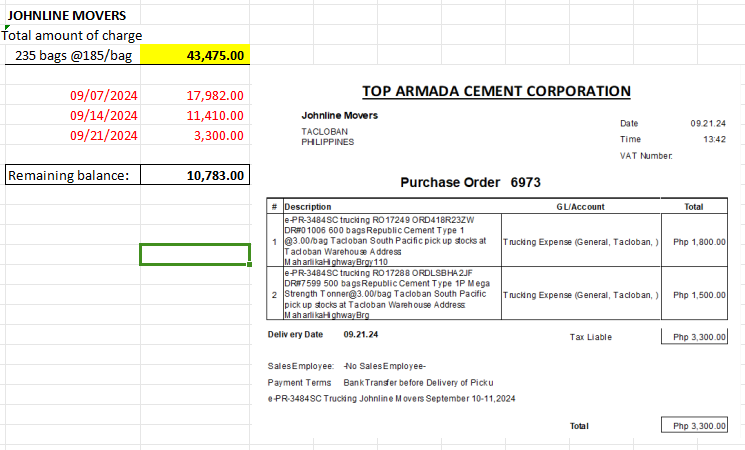This screenshot has width=745, height=450.
Task: Select the Php 1,500.00 line total
Action: (699, 295)
